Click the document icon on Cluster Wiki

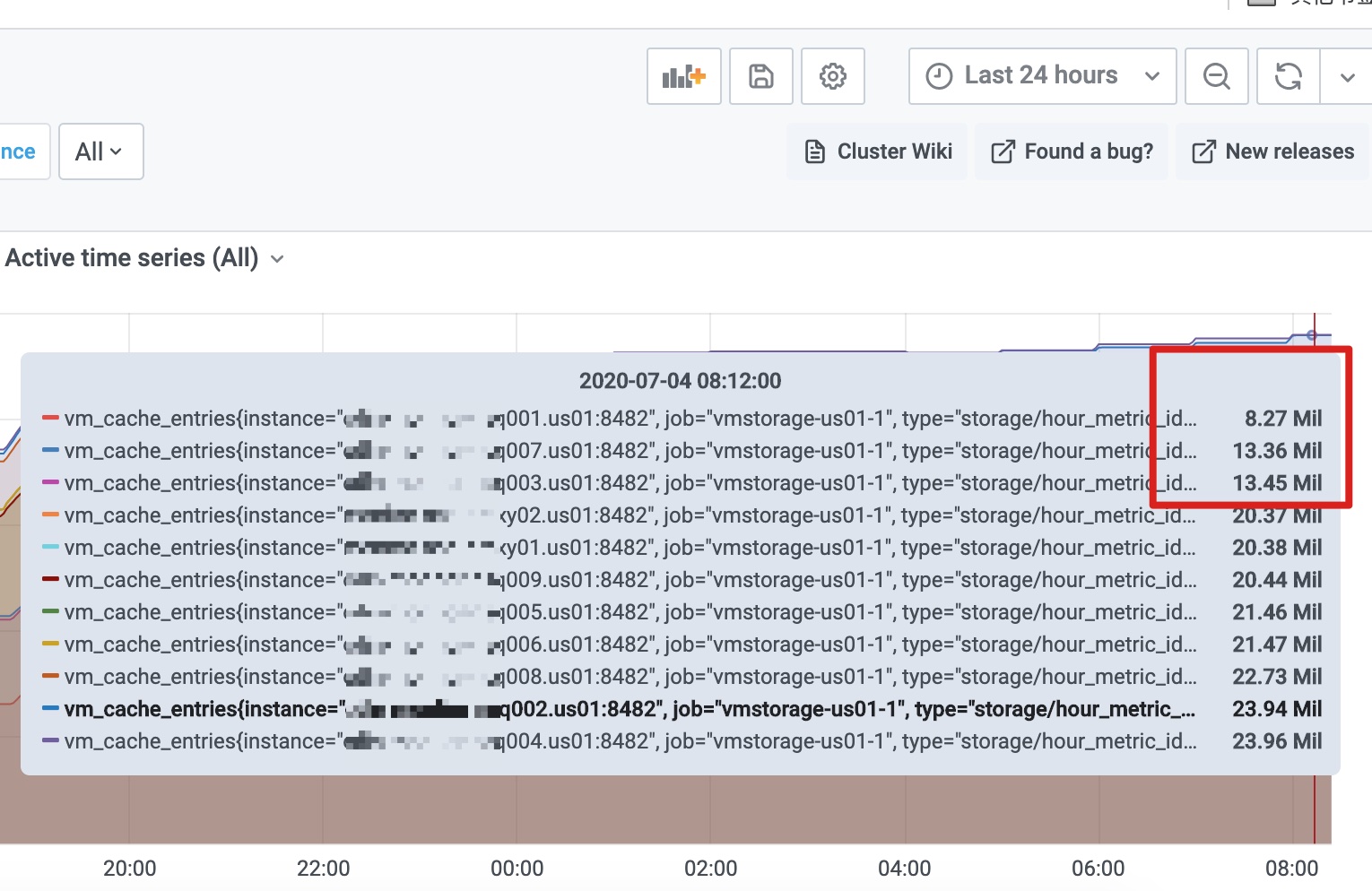(814, 151)
